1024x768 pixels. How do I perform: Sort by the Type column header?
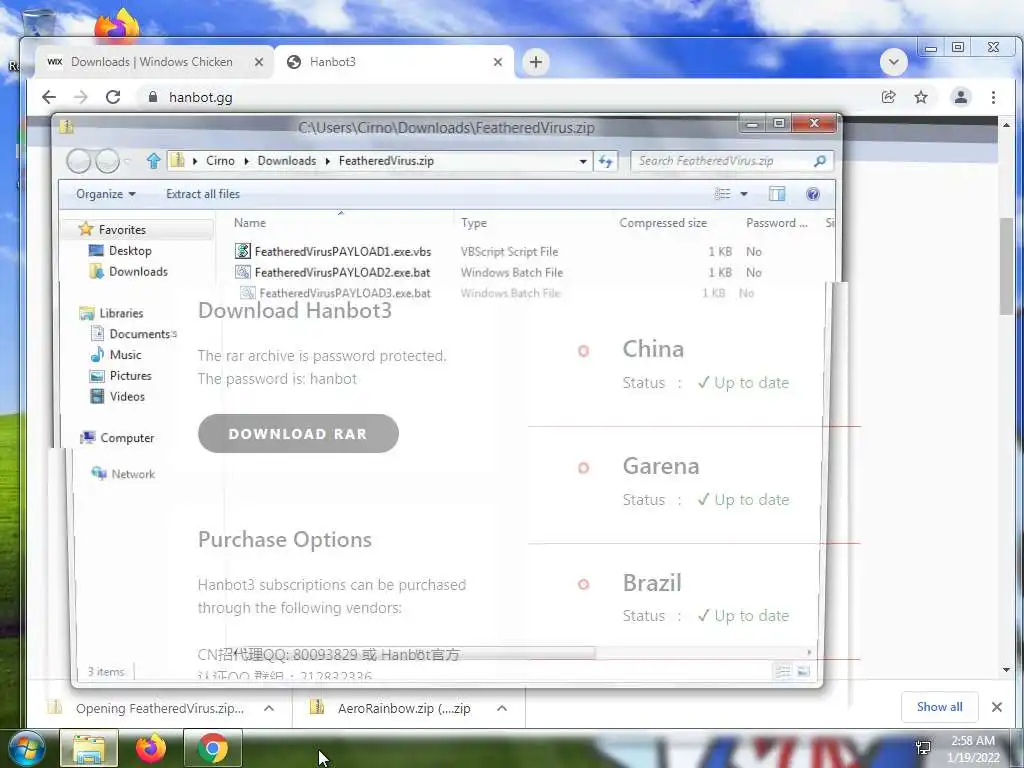[473, 223]
